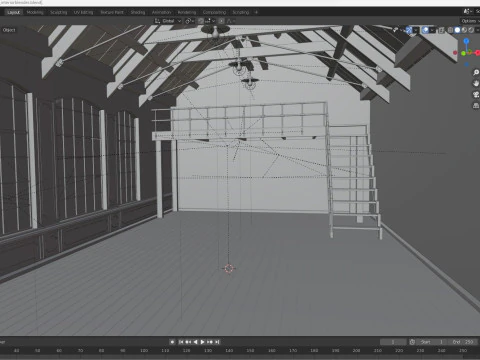Open the Global transform orientation dropdown
Image resolution: width=480 pixels, height=360 pixels.
(x=168, y=21)
